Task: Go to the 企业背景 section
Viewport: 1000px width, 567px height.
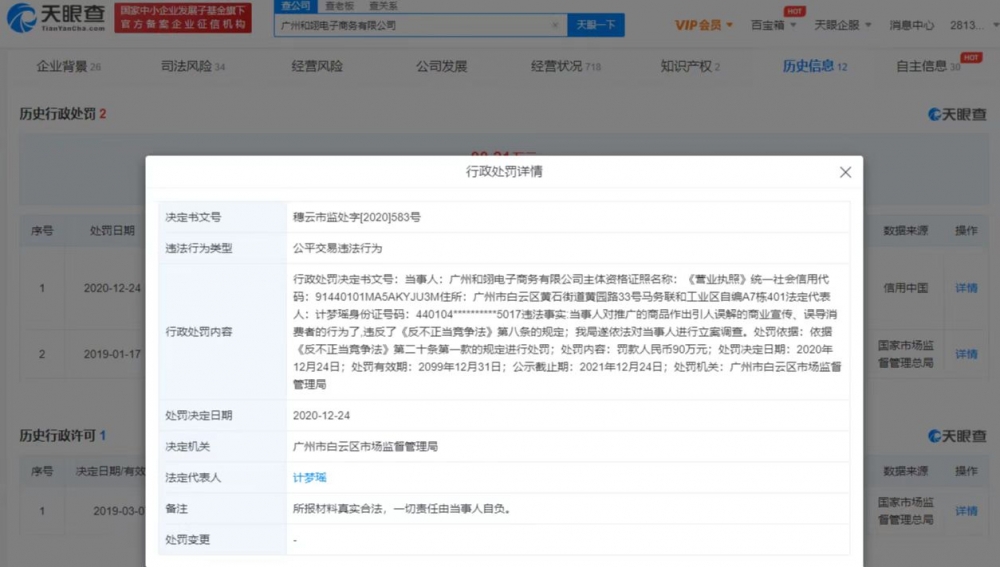Action: (x=68, y=66)
